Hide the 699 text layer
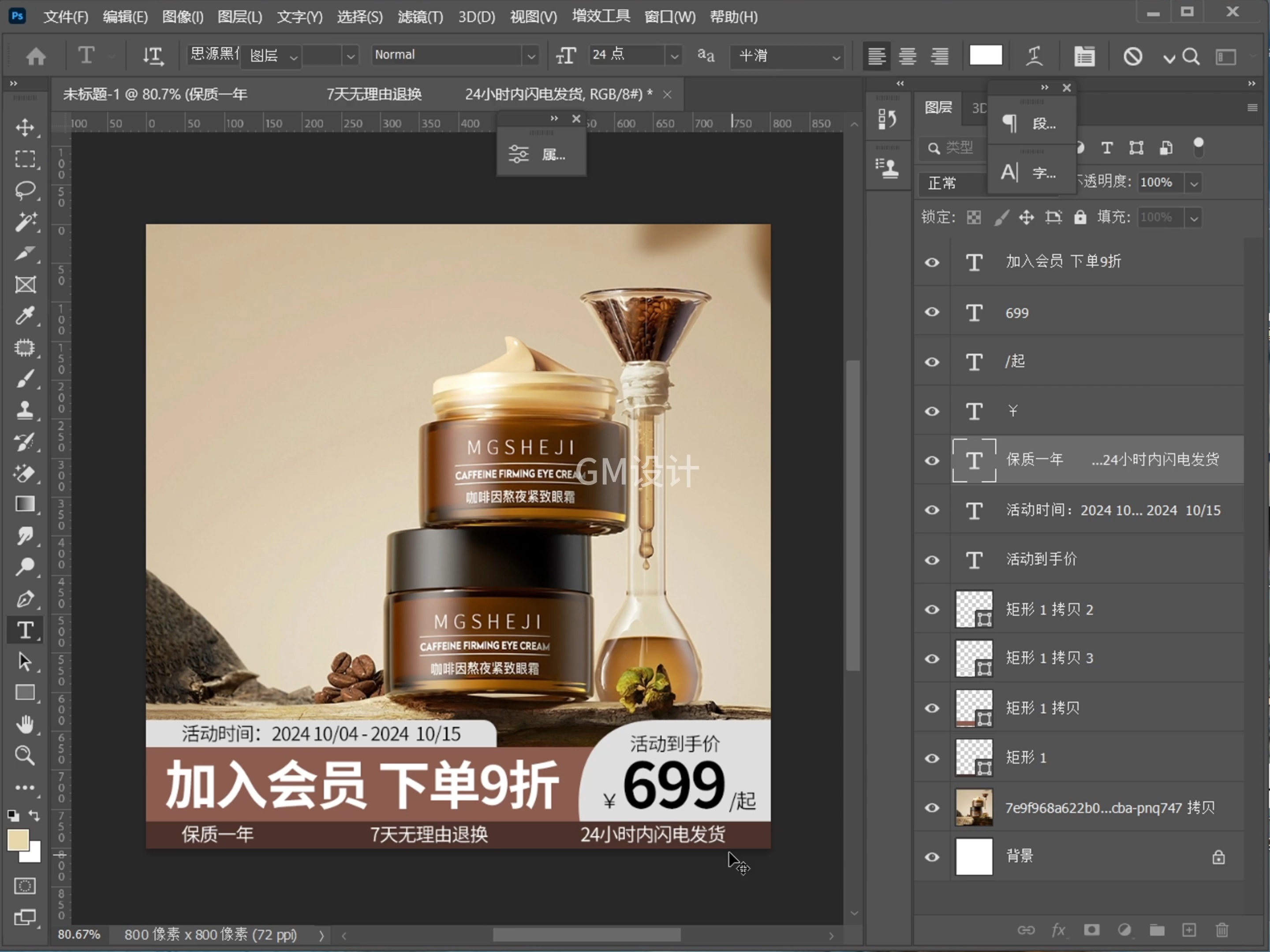Screen dimensions: 1270x952 (x=932, y=313)
